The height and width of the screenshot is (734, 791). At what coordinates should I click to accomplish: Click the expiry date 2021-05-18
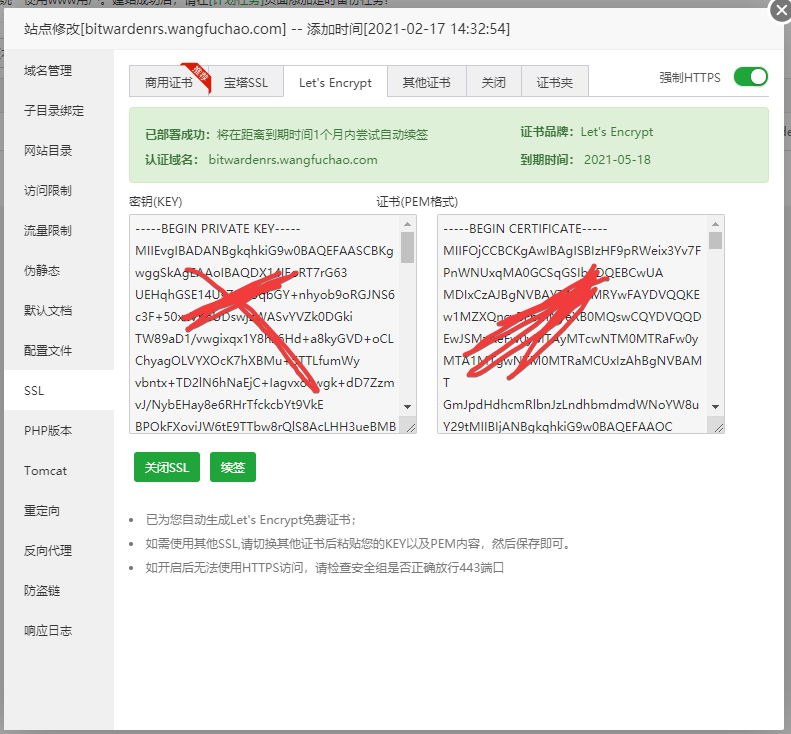617,160
